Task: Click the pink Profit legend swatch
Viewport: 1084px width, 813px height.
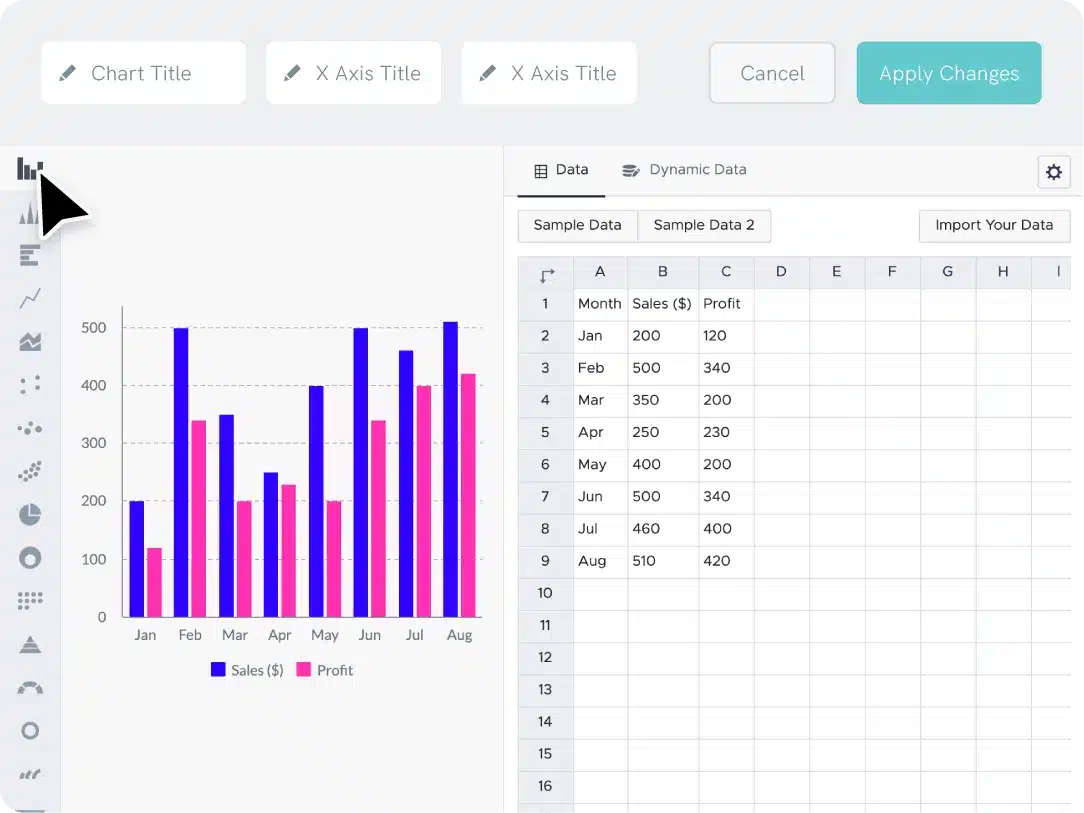Action: click(x=303, y=669)
